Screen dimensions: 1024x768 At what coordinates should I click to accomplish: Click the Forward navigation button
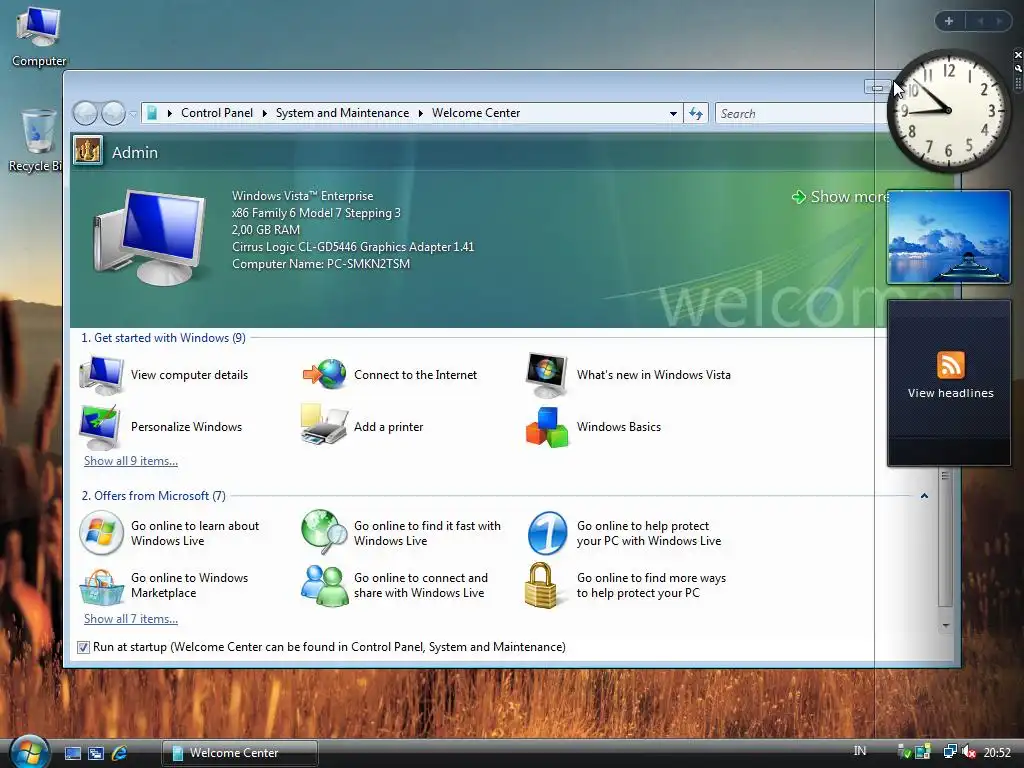coord(113,114)
